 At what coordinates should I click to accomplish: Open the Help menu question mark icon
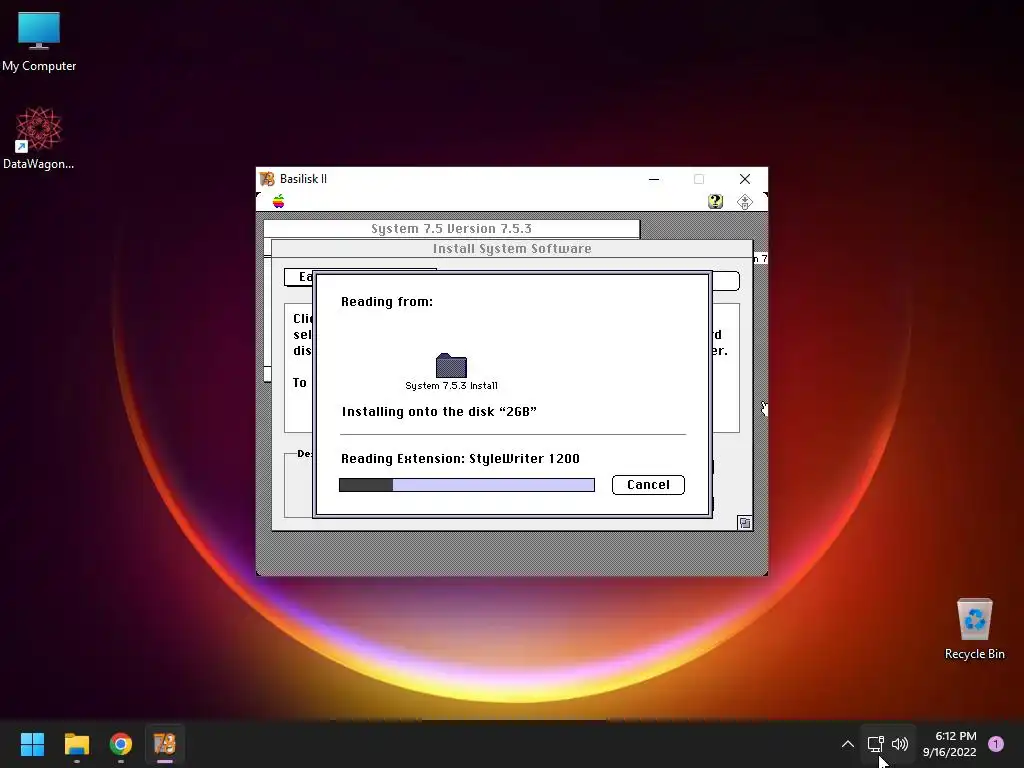pyautogui.click(x=715, y=201)
